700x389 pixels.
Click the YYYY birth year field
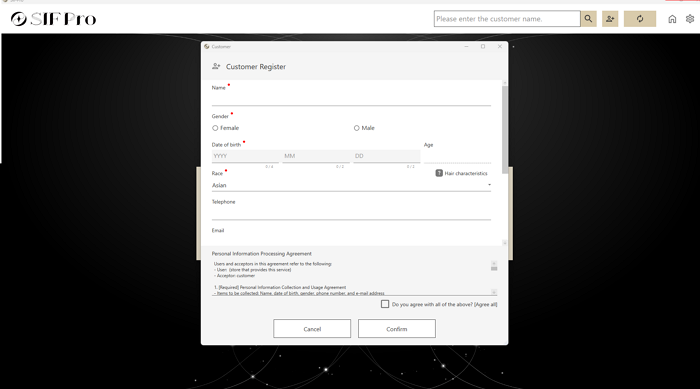(x=245, y=156)
